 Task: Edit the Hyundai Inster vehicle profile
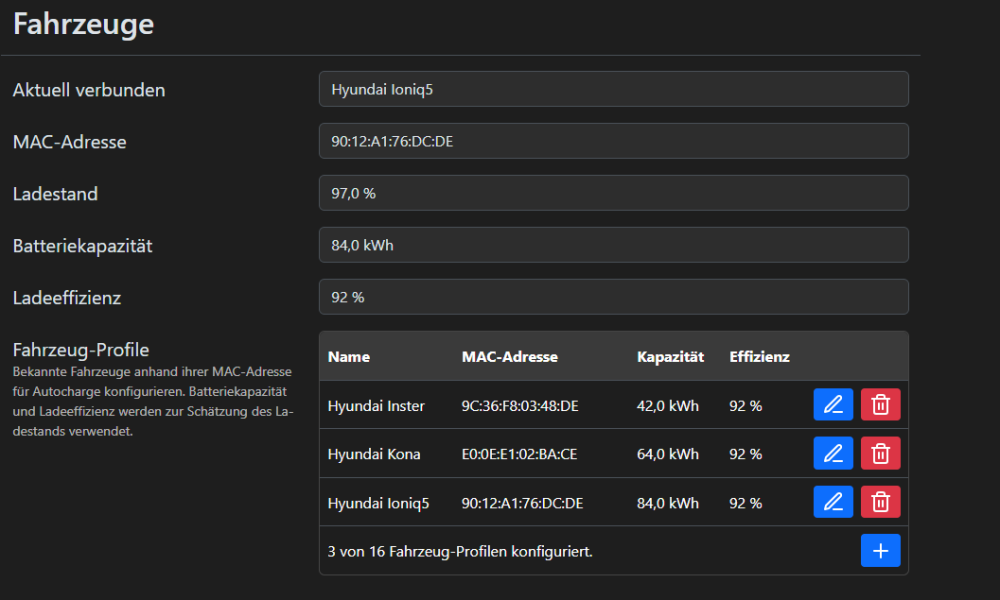833,405
